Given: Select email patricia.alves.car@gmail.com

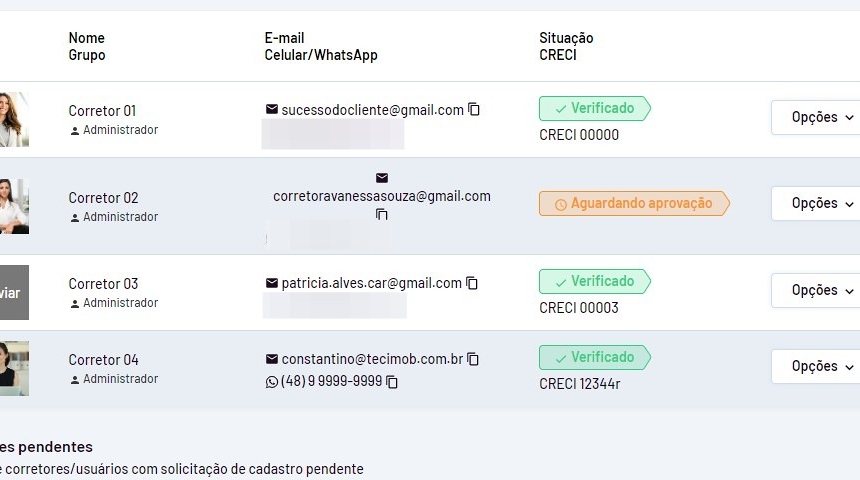Looking at the screenshot, I should pos(371,284).
